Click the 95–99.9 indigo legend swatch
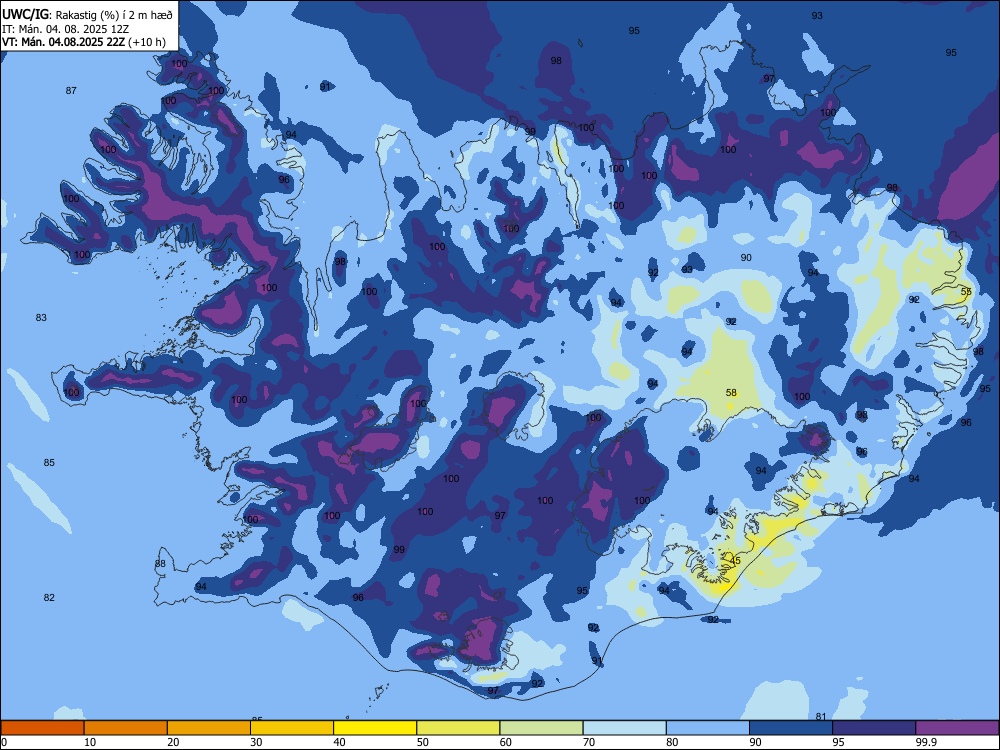 click(x=874, y=728)
